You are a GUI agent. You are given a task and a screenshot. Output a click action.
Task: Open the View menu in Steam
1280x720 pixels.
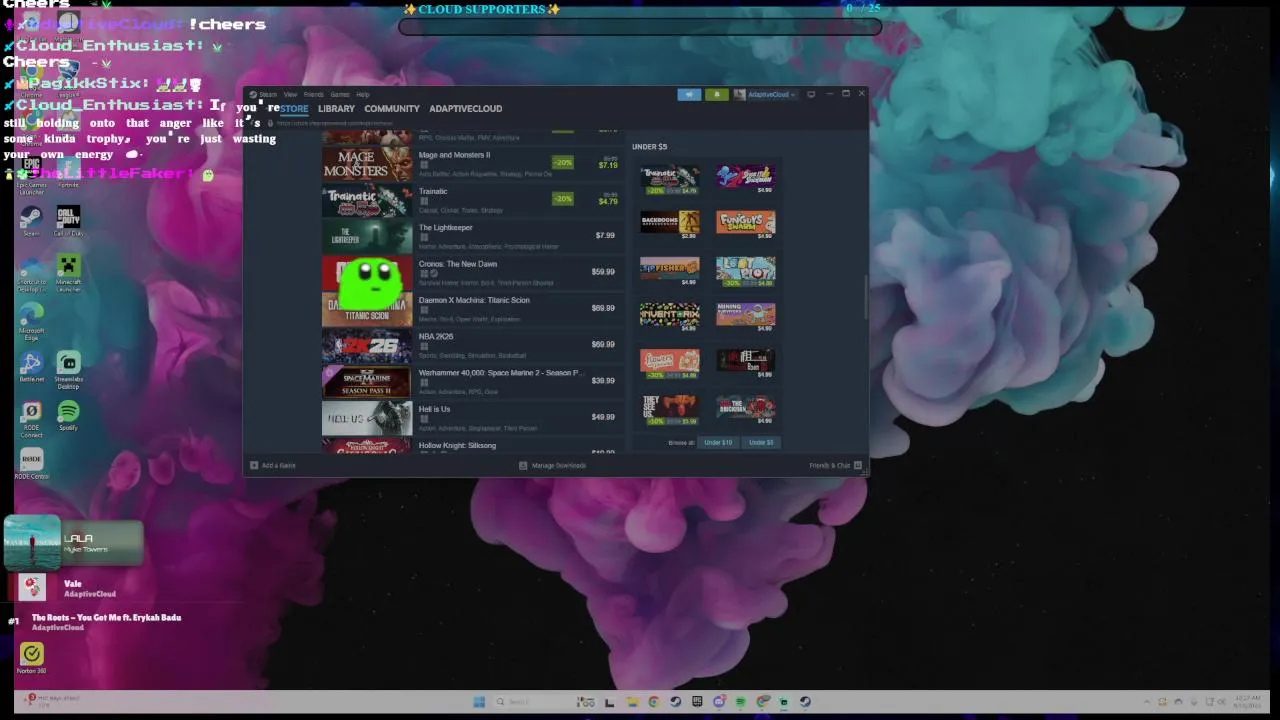(x=290, y=94)
